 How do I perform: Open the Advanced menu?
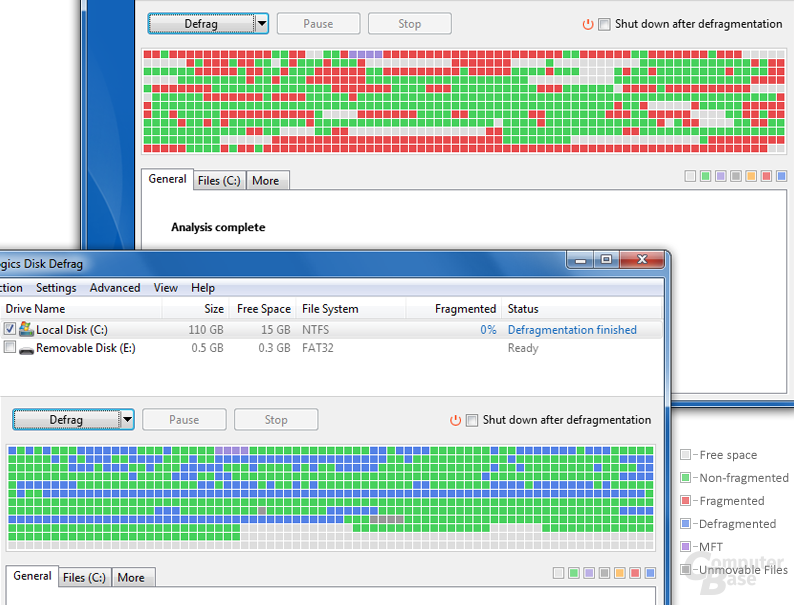pos(115,288)
